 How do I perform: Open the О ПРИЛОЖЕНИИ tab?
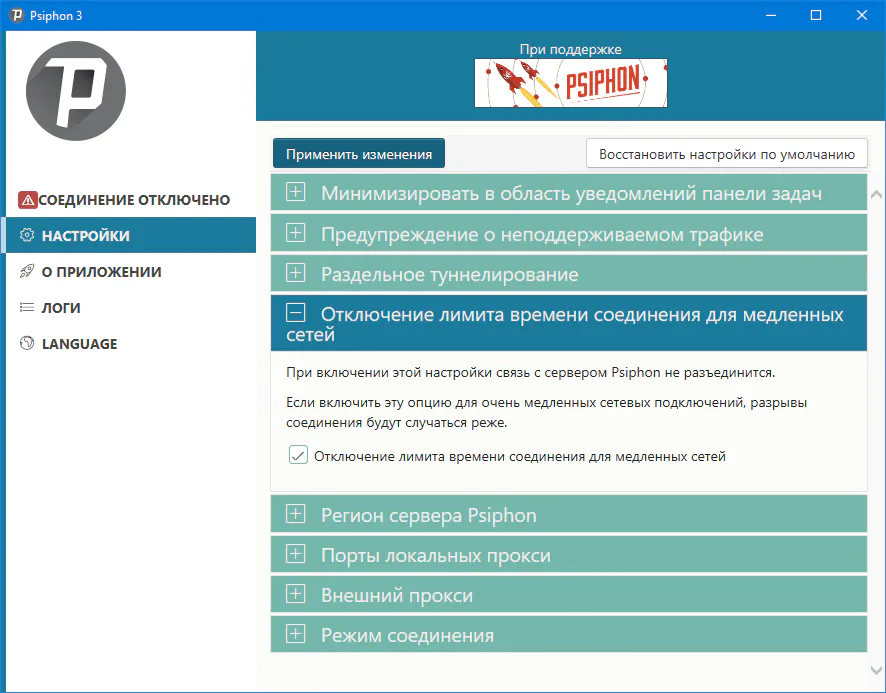131,271
